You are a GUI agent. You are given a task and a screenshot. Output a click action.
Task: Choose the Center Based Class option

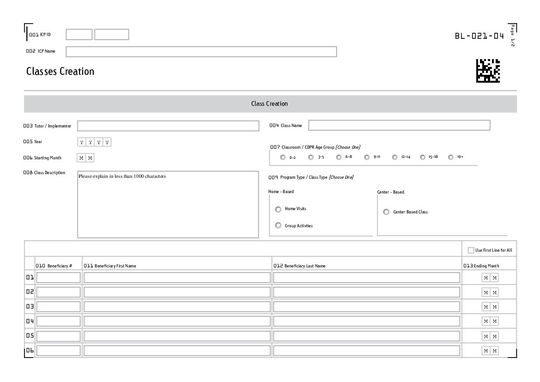point(386,212)
